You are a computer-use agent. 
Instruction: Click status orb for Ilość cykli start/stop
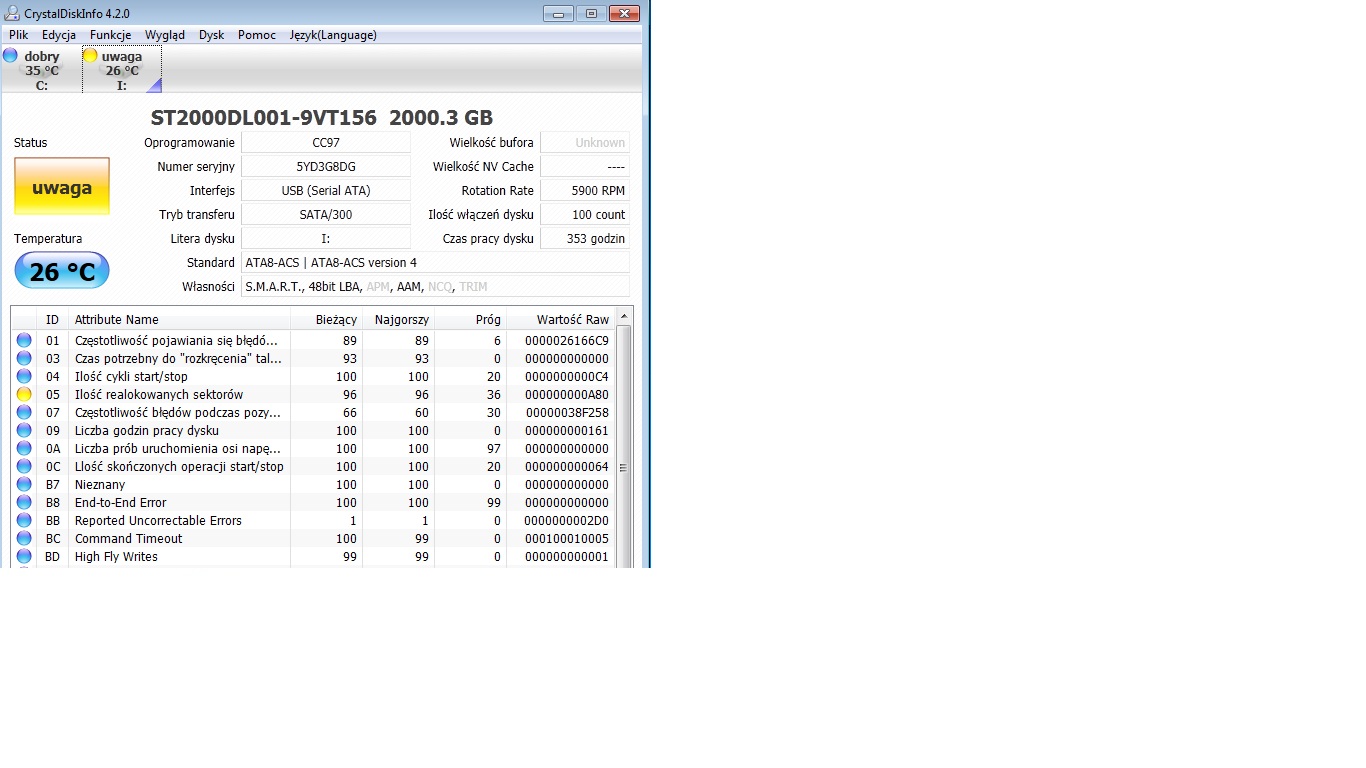[24, 377]
